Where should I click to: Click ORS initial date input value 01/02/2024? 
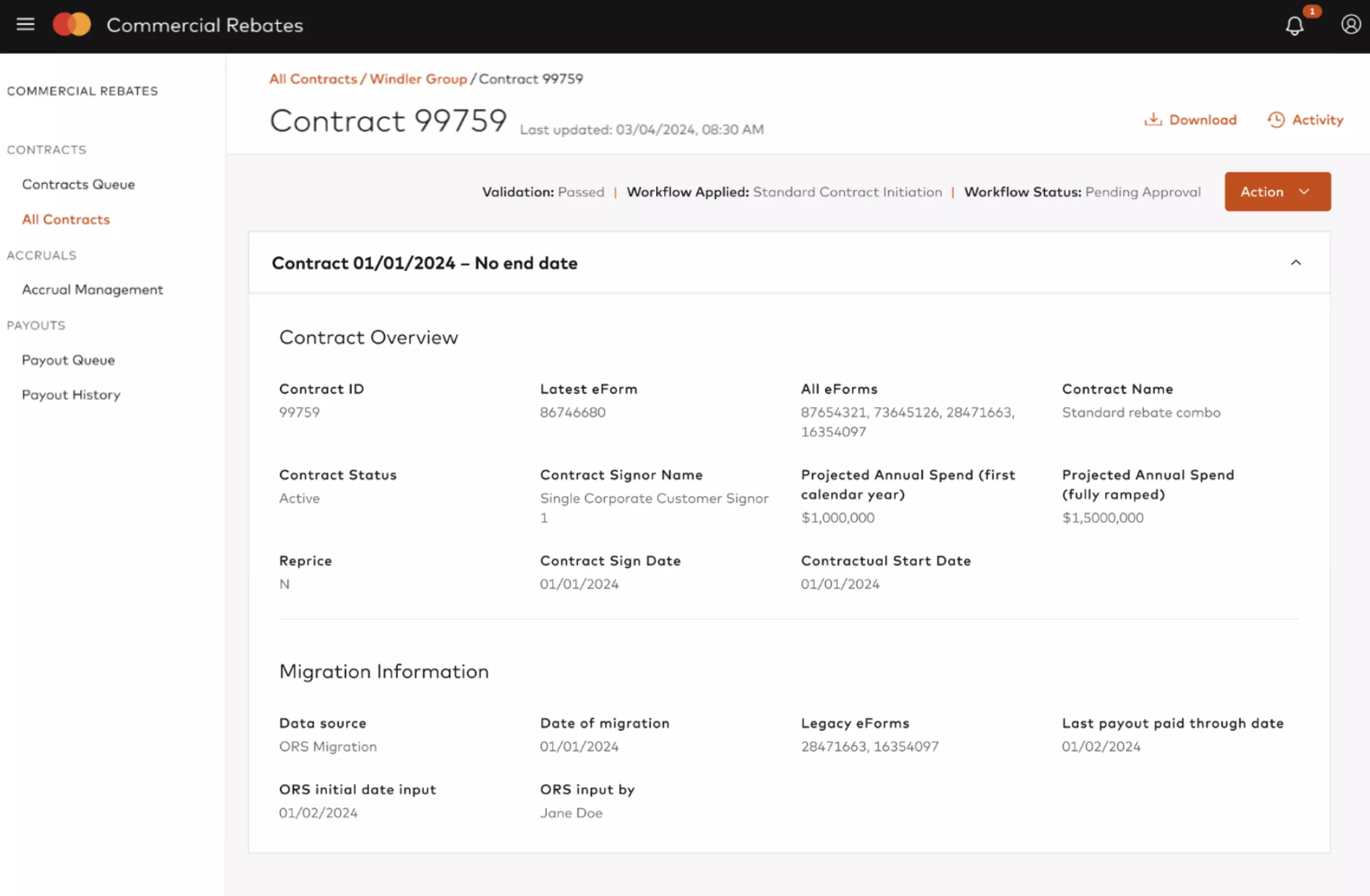point(318,812)
